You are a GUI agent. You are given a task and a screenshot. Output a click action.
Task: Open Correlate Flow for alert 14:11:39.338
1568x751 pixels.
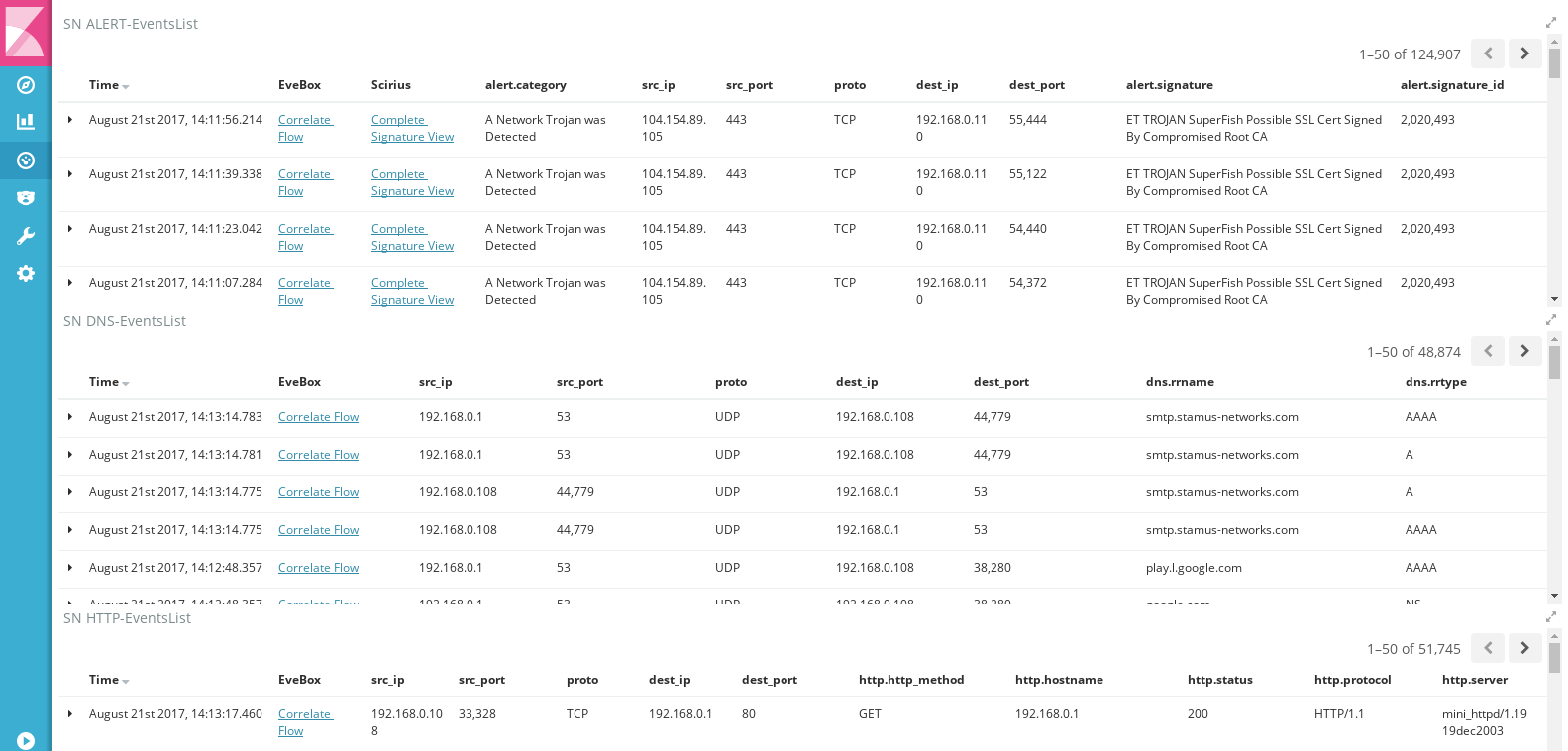pos(305,182)
